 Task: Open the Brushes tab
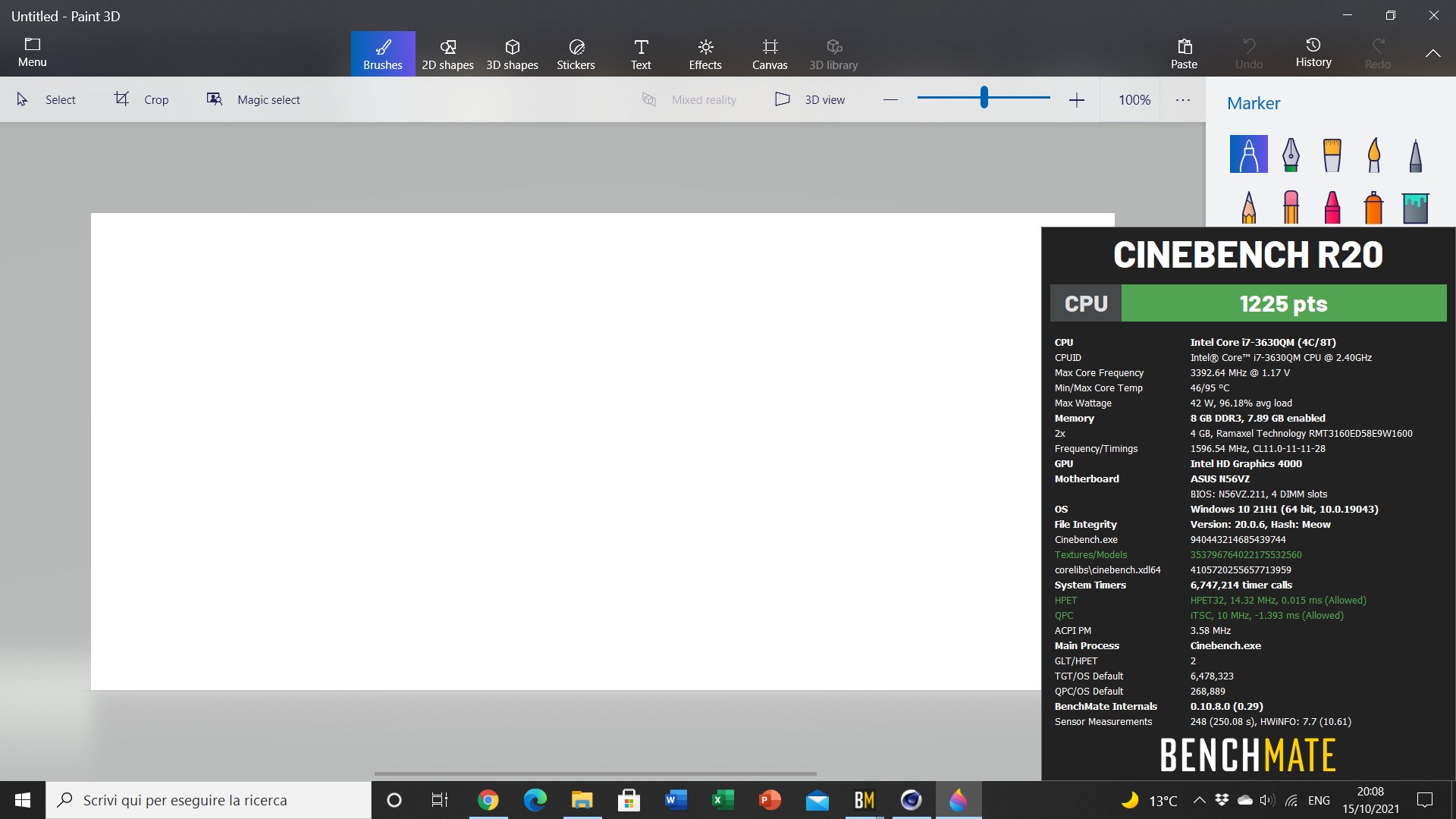click(x=383, y=54)
